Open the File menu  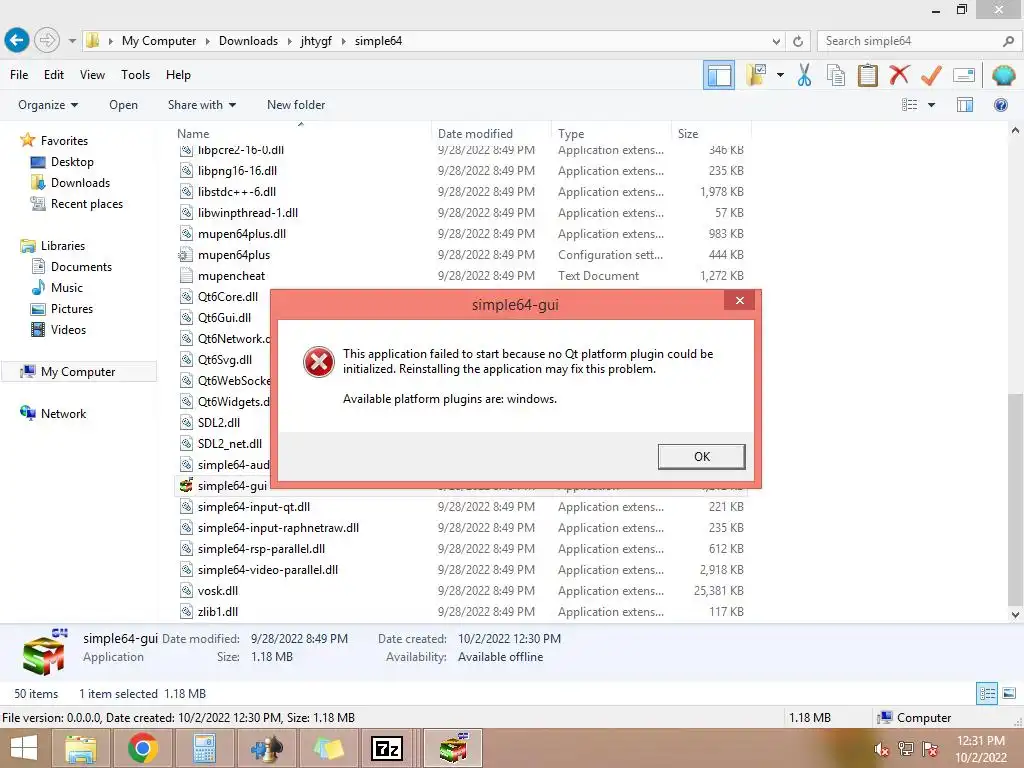click(19, 75)
